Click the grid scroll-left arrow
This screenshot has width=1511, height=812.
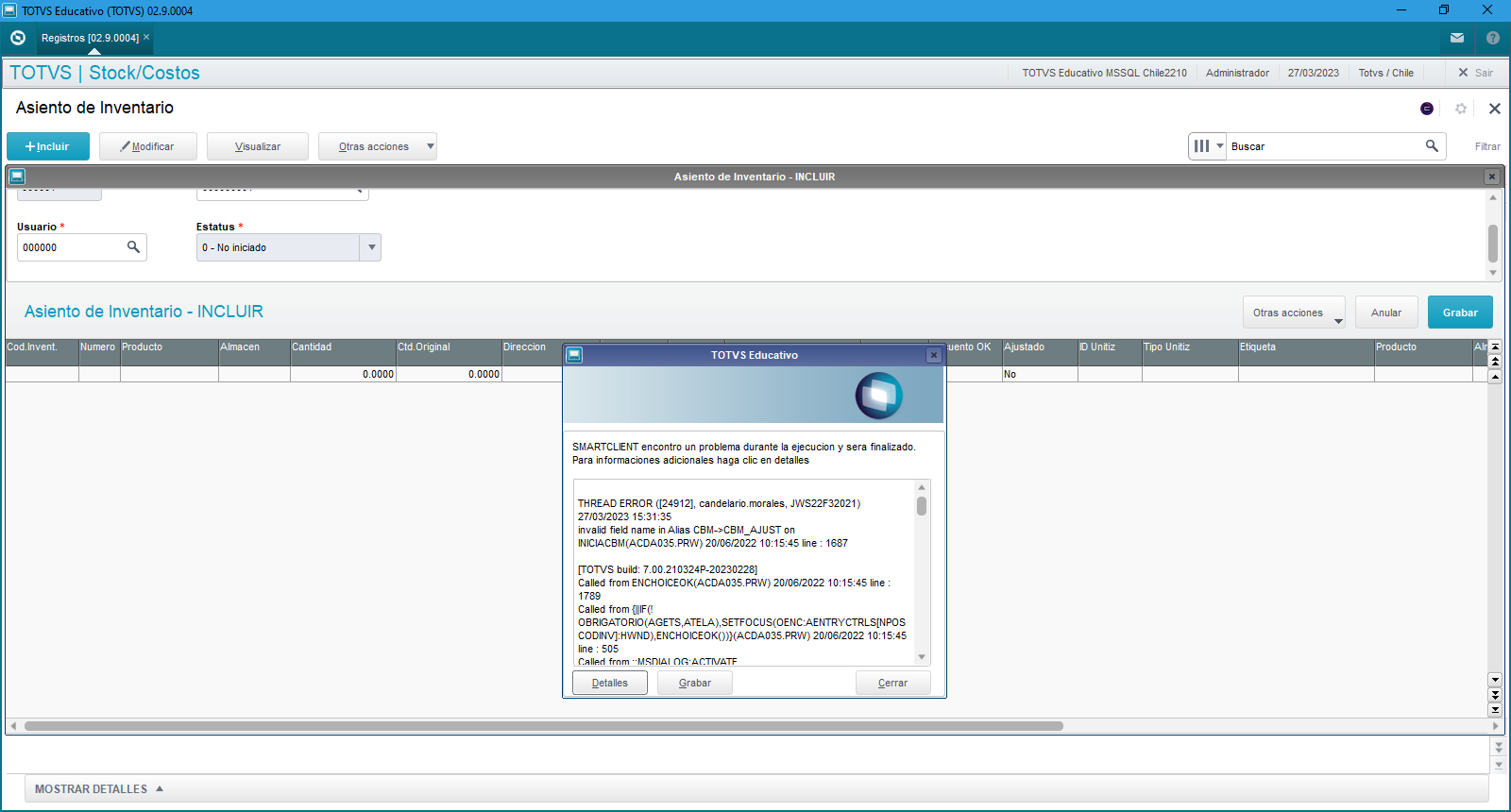pos(12,726)
